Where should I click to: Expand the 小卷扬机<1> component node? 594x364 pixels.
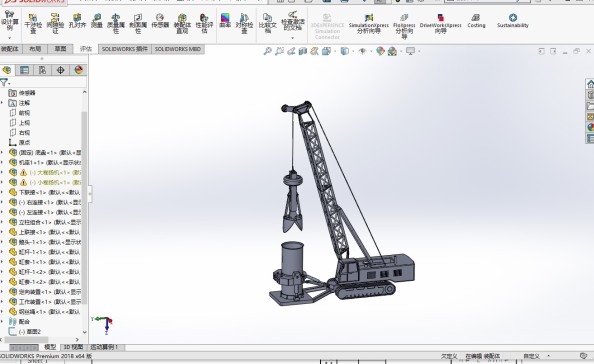(2, 182)
